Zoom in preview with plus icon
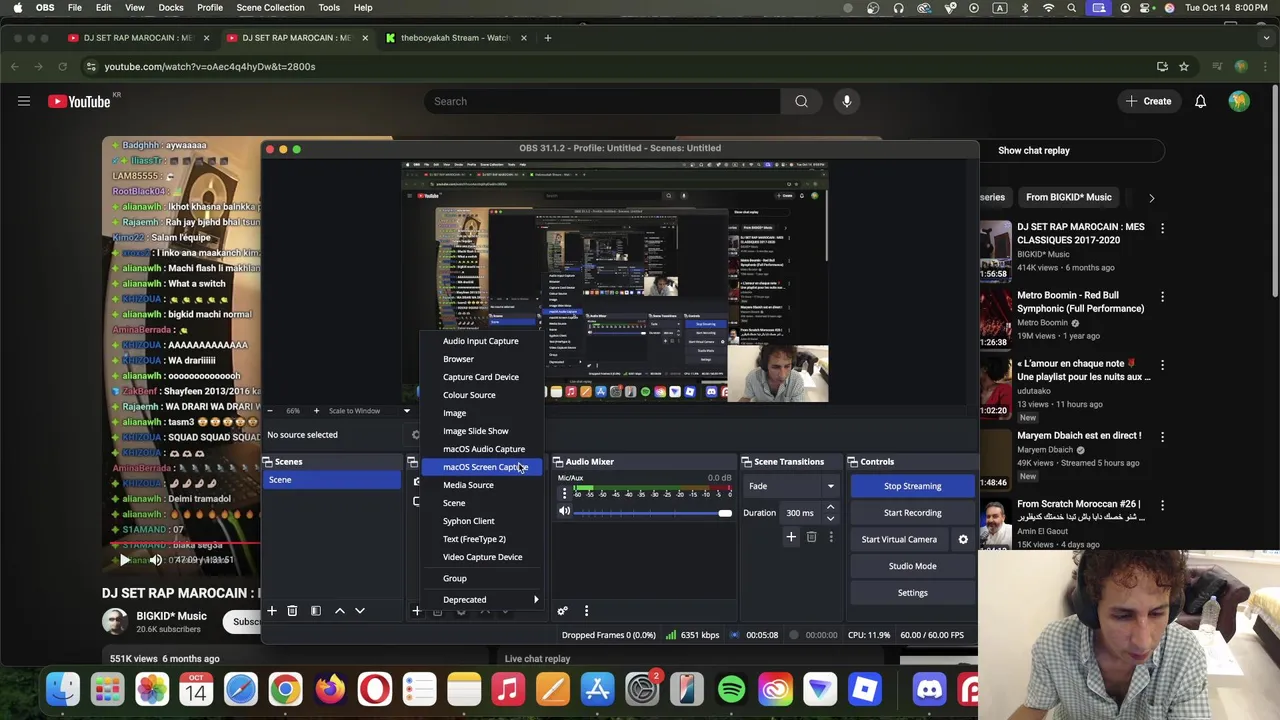 (x=316, y=411)
